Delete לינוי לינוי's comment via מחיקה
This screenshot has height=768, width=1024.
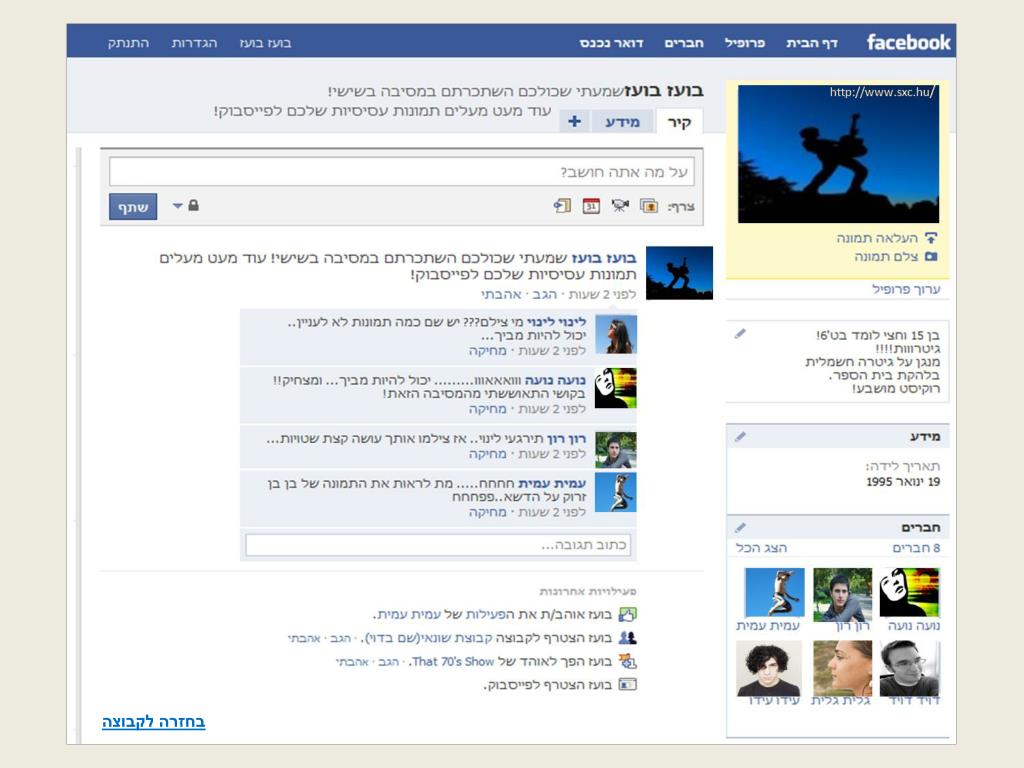coord(487,351)
